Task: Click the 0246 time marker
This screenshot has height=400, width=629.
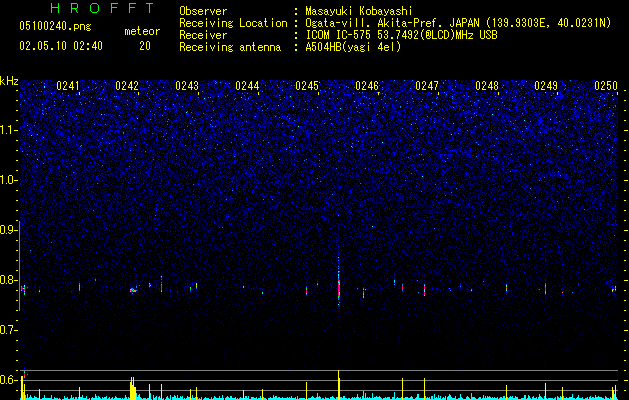Action: tap(367, 86)
